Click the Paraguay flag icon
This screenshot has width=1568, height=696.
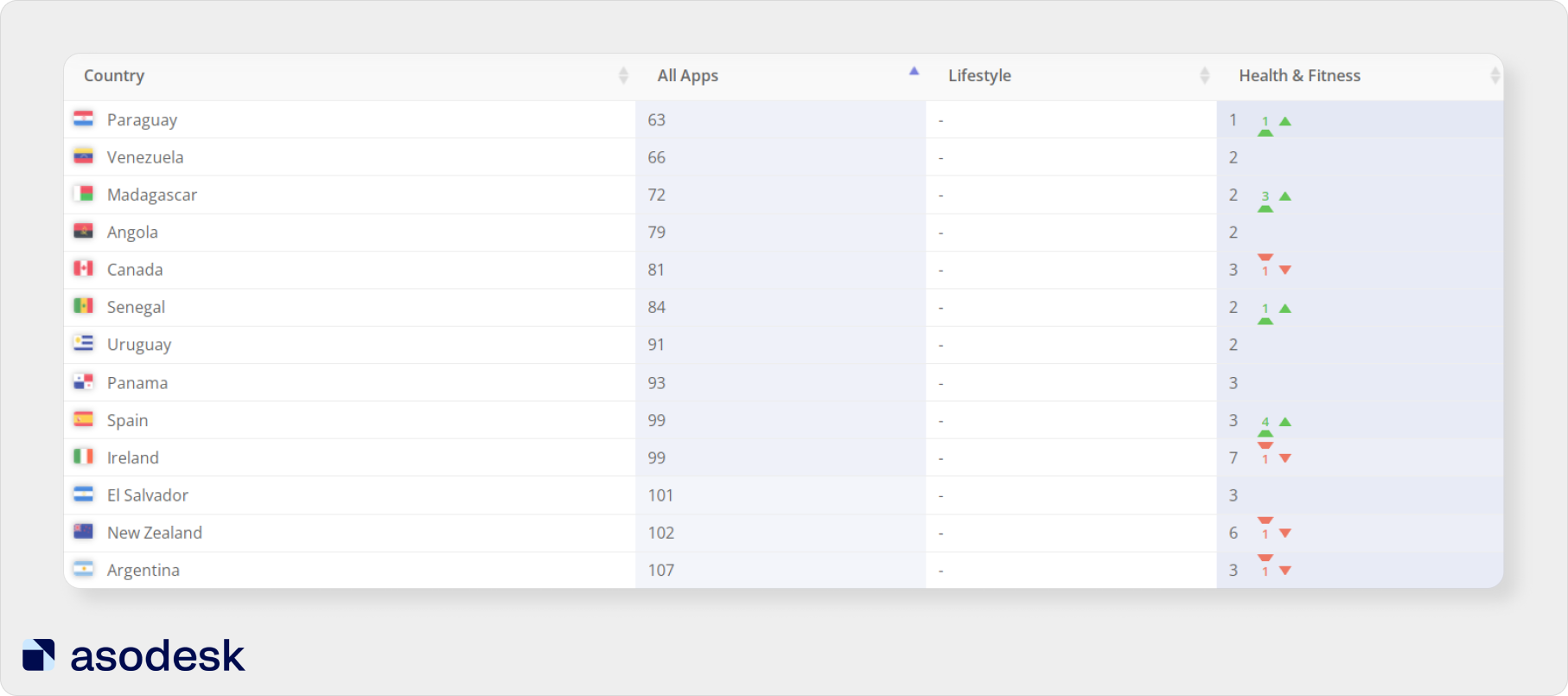(83, 118)
